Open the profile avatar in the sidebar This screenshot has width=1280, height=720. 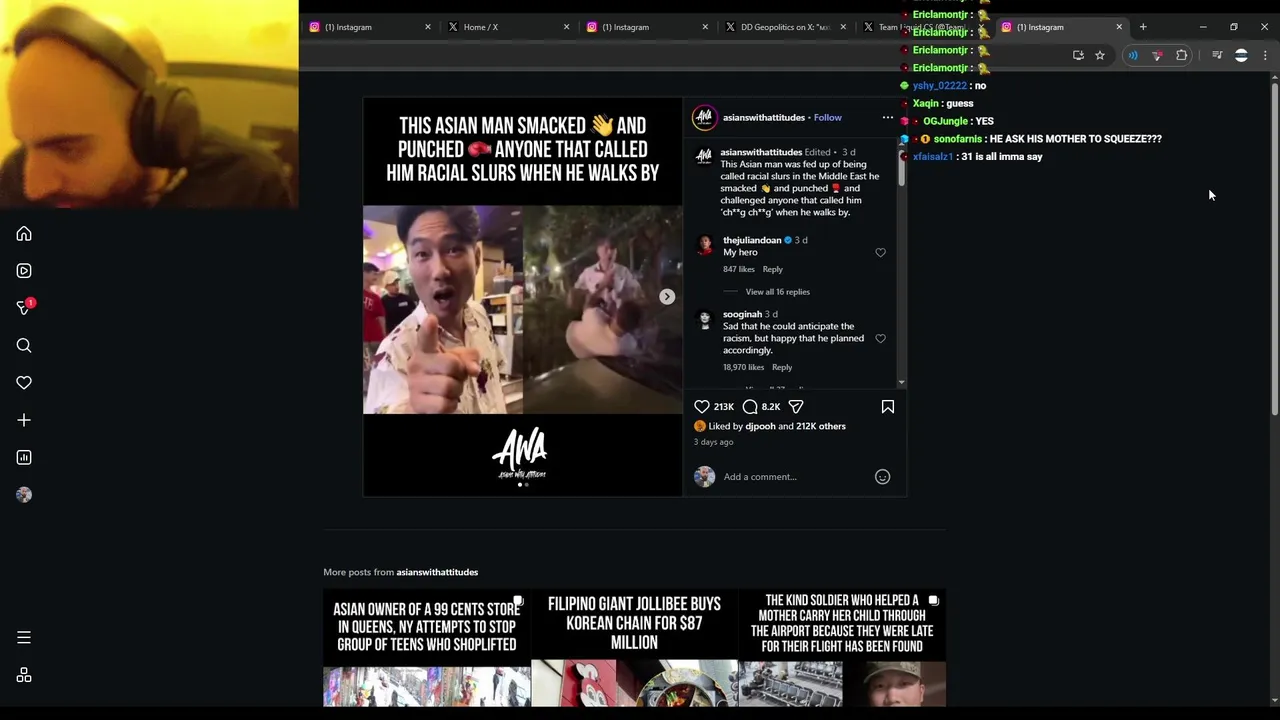24,495
